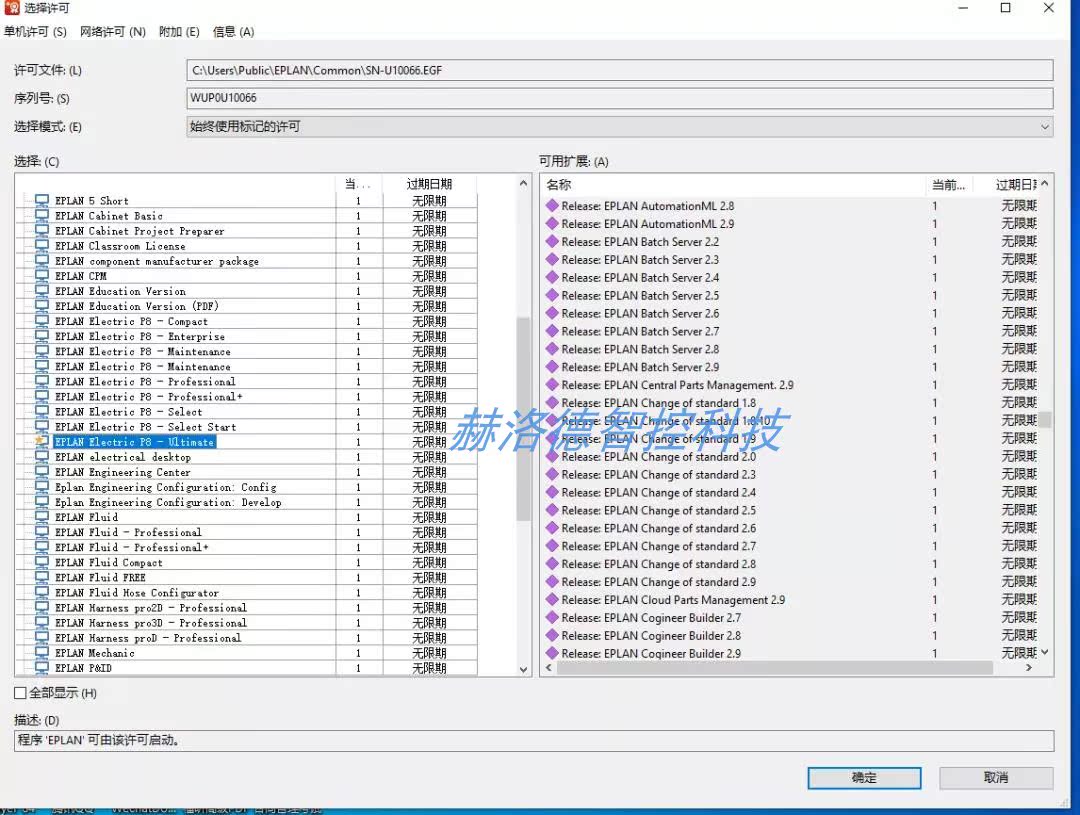Click the diamond icon for EPLAN Batch Server 2.2
This screenshot has height=815, width=1080.
coord(552,241)
